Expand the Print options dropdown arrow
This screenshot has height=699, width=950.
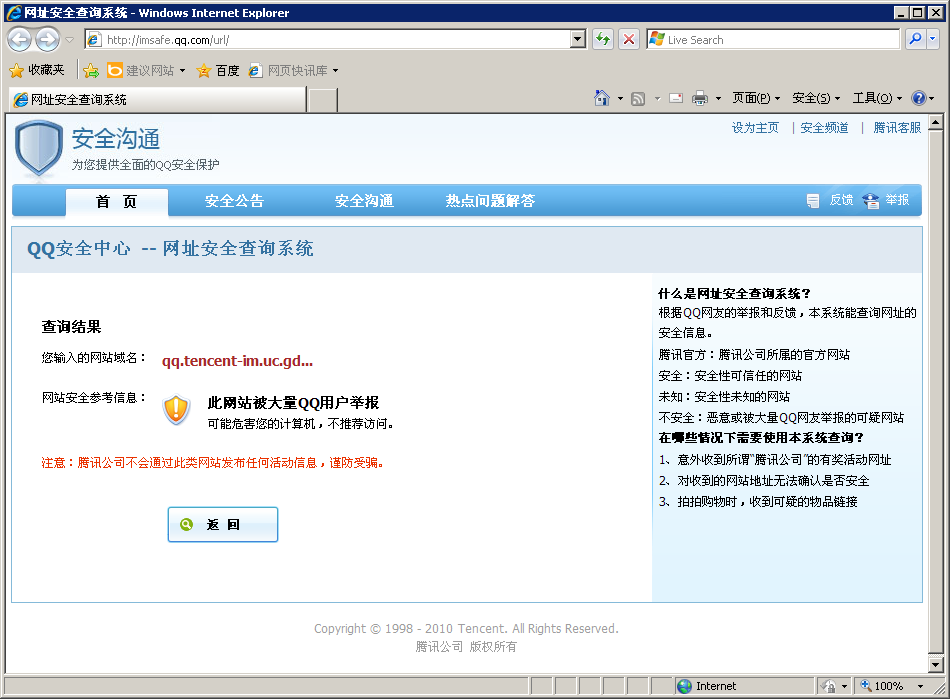point(719,98)
